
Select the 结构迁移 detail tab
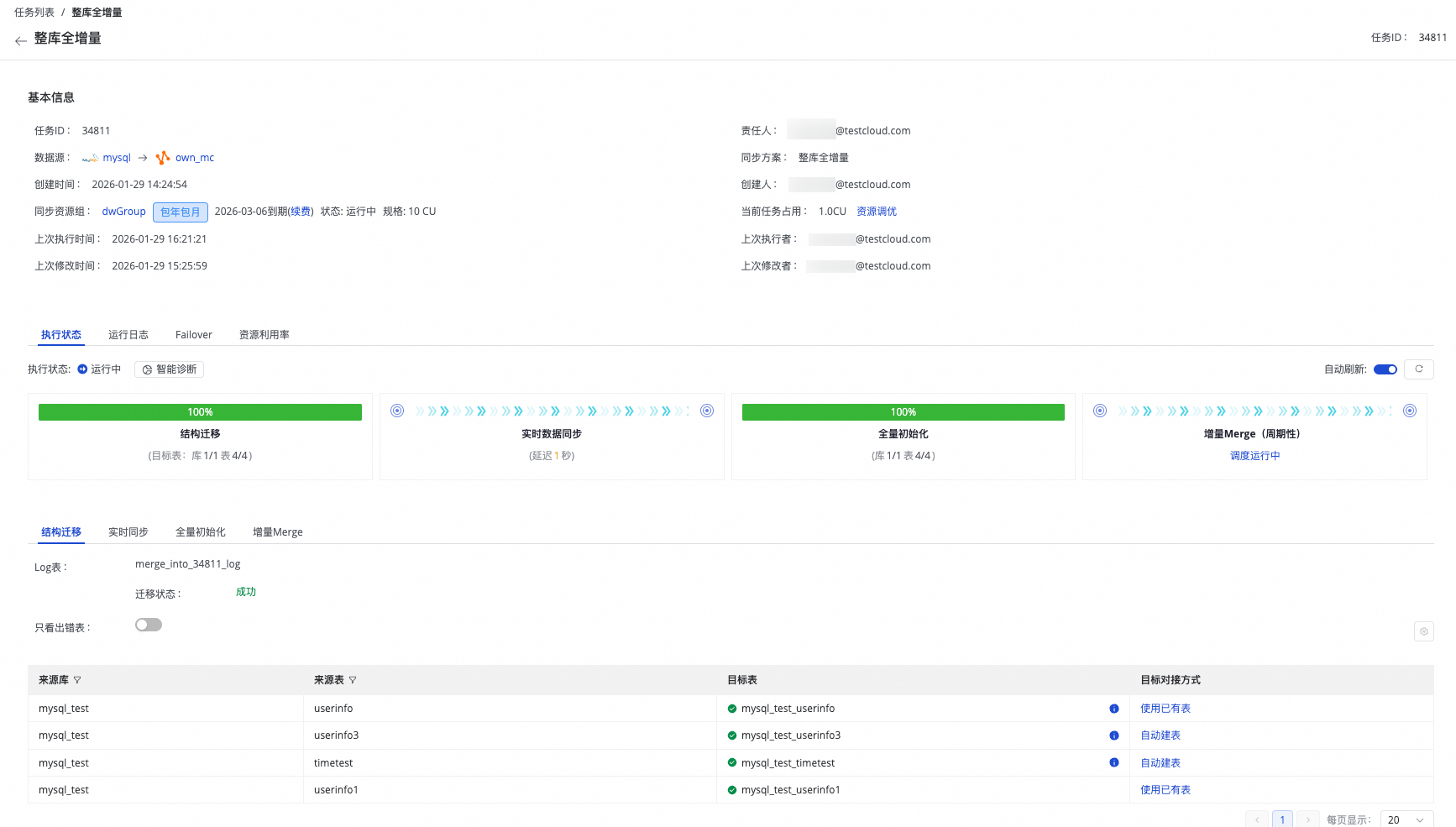coord(61,532)
